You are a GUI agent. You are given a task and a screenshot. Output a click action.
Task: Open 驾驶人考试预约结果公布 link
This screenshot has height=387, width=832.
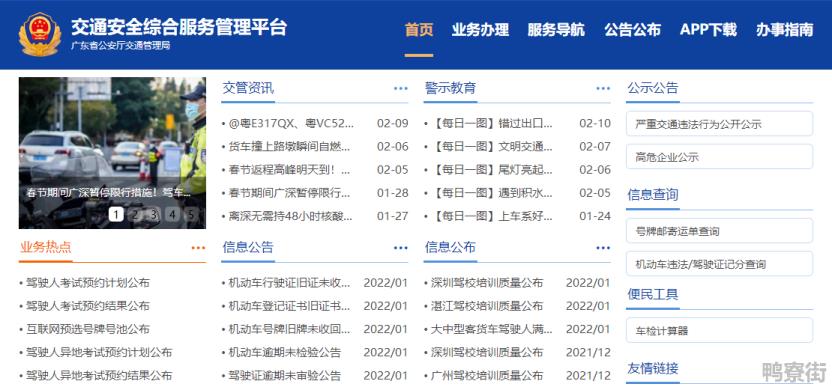tap(88, 306)
